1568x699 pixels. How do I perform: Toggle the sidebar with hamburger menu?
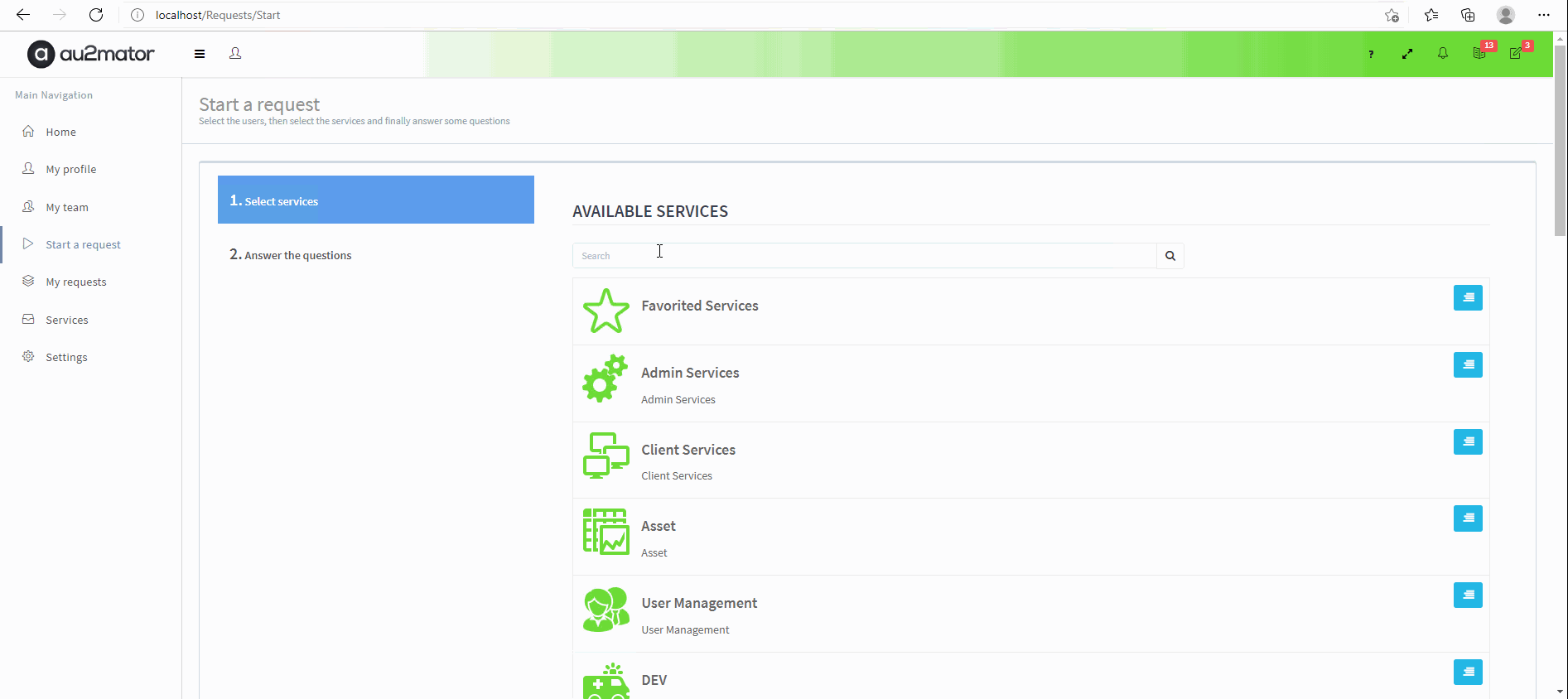point(200,54)
